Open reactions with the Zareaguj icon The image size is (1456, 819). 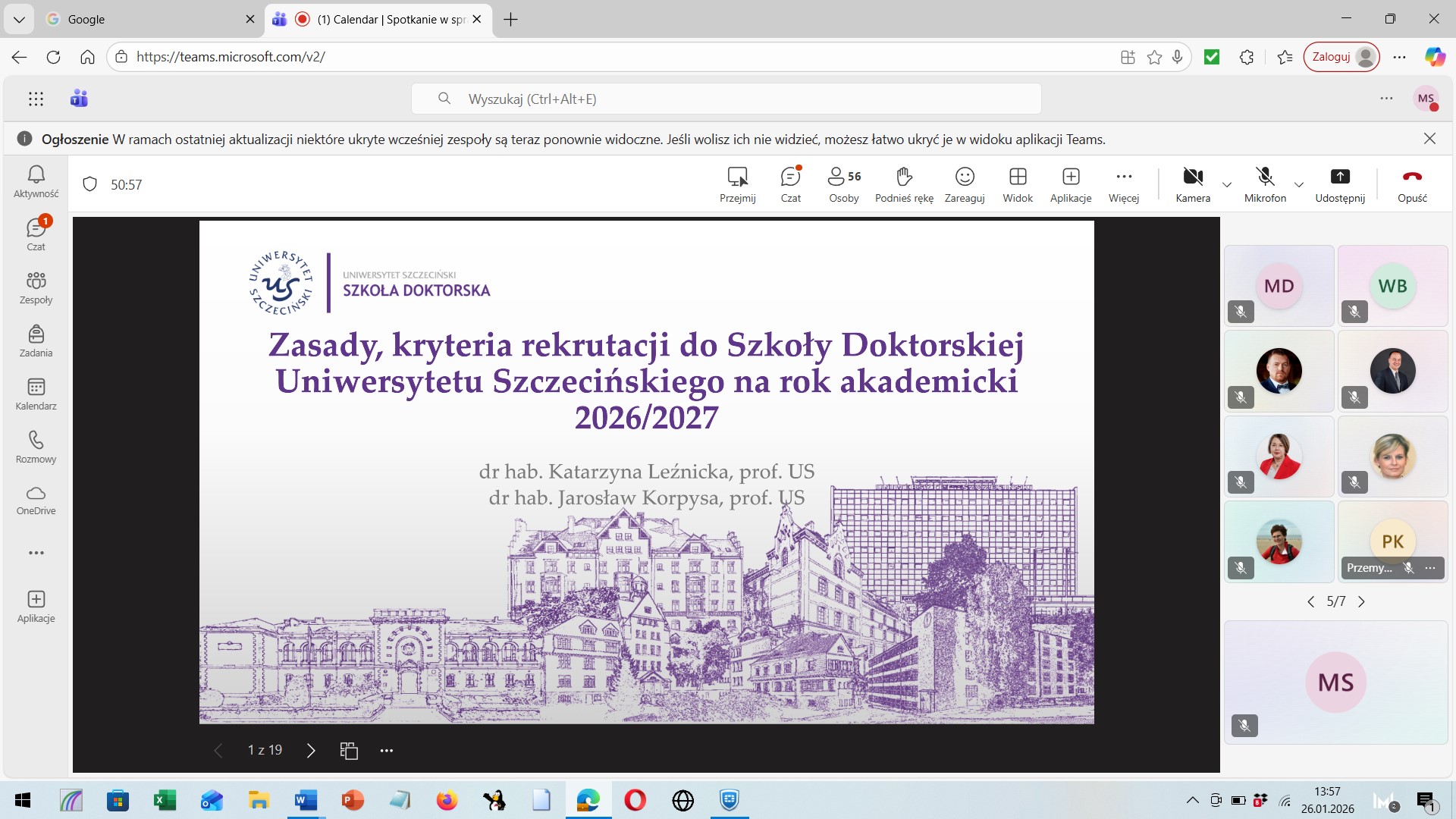tap(964, 184)
